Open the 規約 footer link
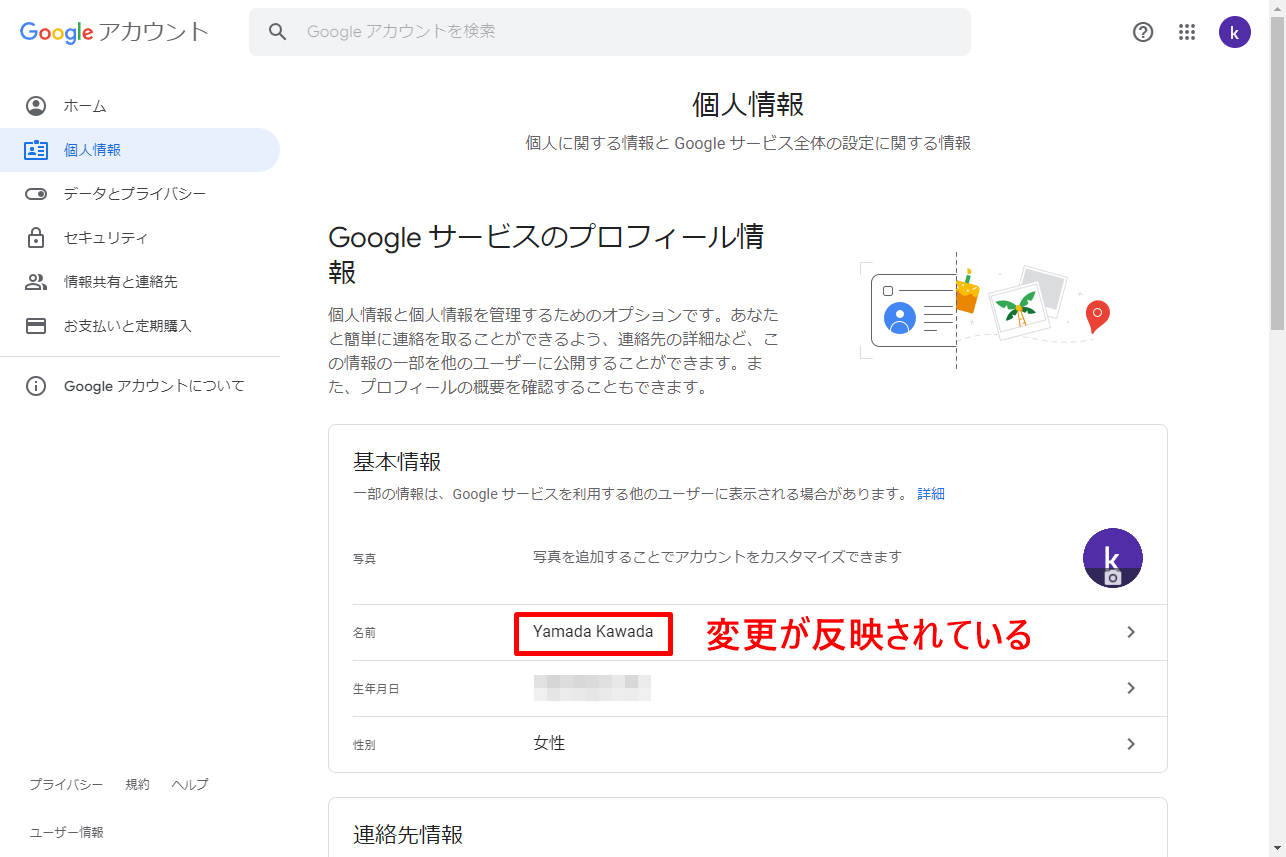The image size is (1286, 857). pos(137,785)
